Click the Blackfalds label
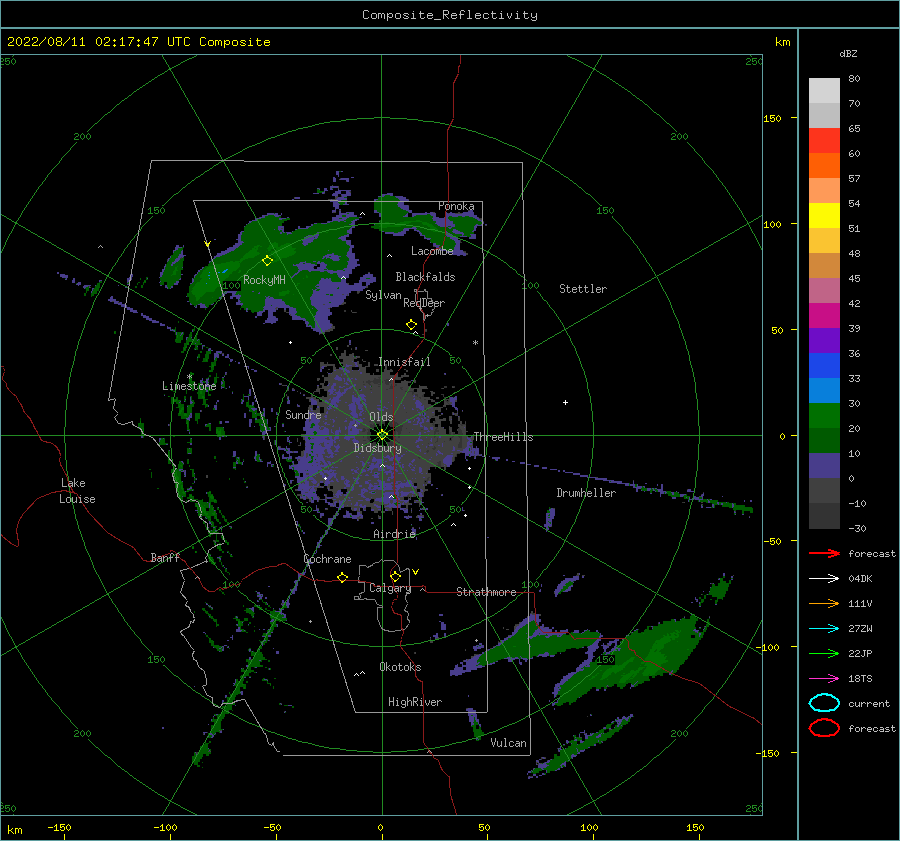The image size is (900, 841). coord(425,277)
